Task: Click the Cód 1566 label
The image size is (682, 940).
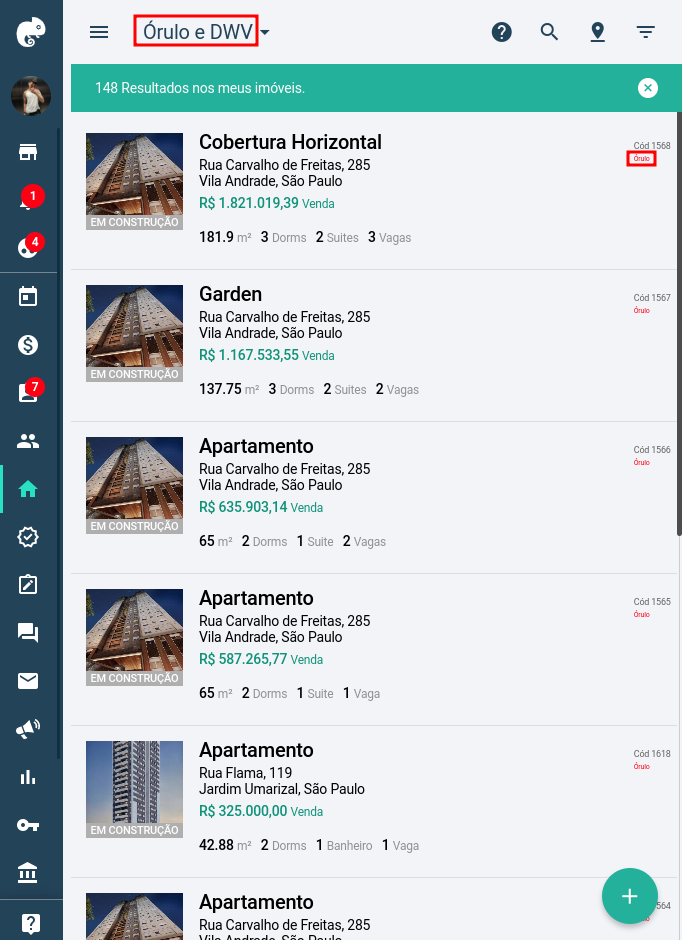Action: pos(652,450)
